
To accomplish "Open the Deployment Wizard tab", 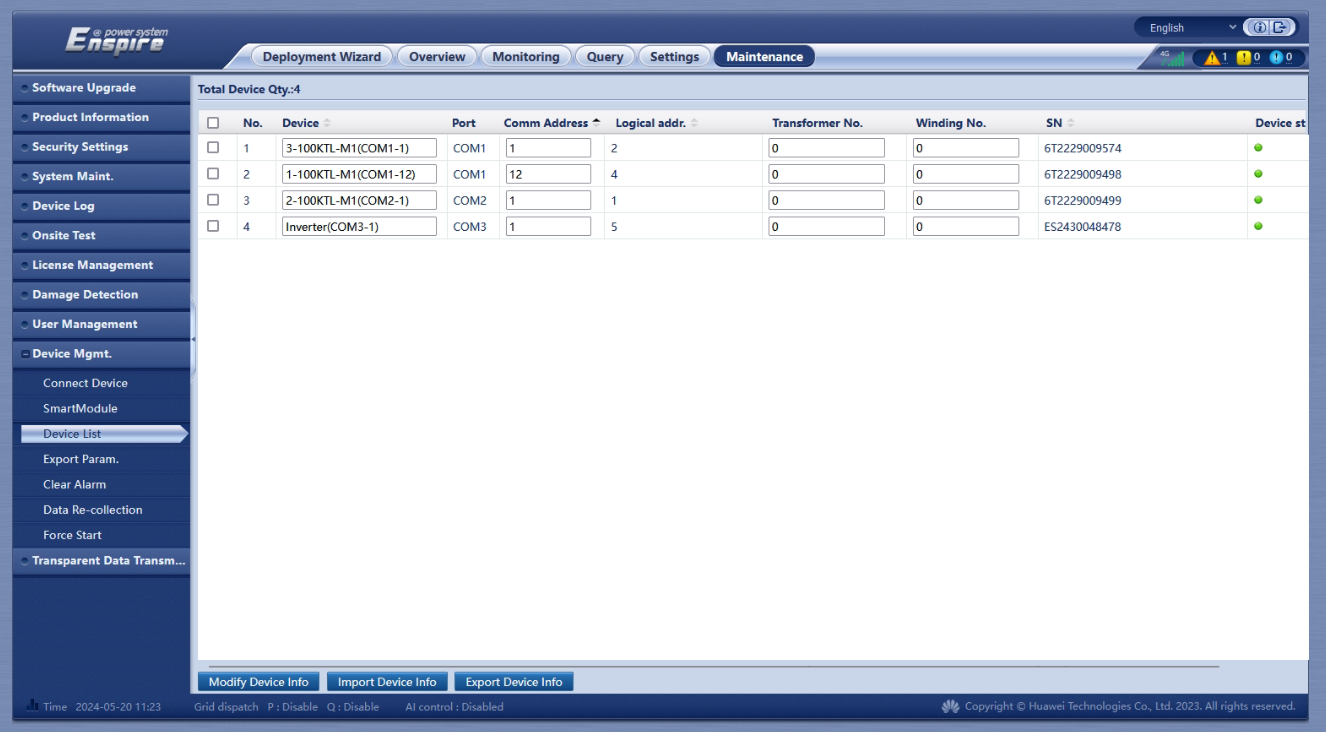I will coord(322,57).
